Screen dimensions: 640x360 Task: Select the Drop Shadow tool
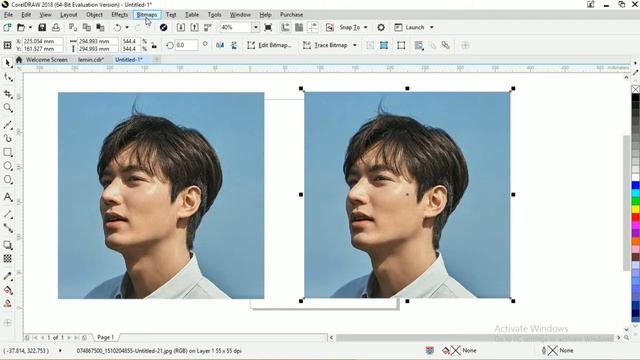(7, 245)
